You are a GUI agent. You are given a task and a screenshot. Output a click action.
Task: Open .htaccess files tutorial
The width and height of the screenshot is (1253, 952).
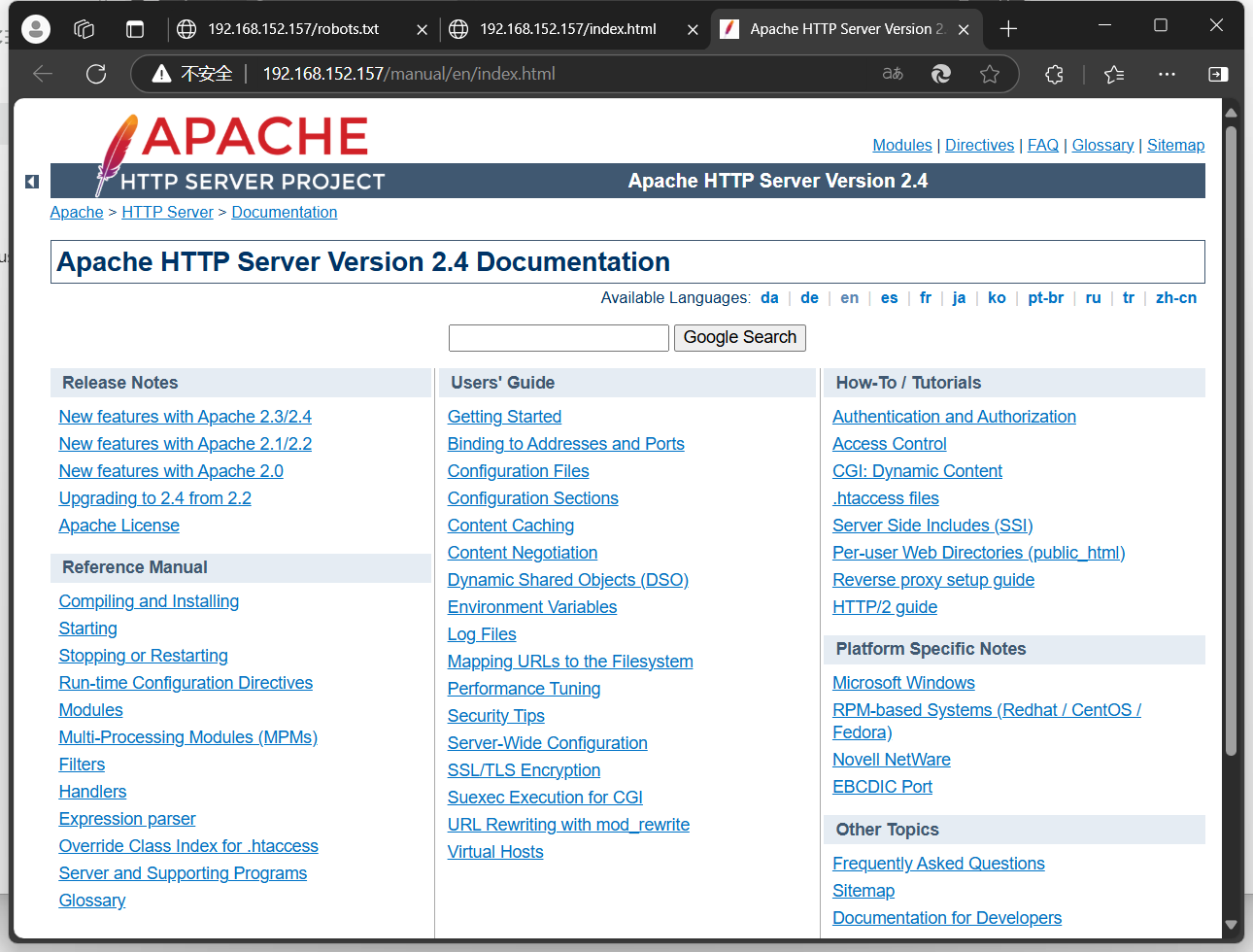[886, 498]
